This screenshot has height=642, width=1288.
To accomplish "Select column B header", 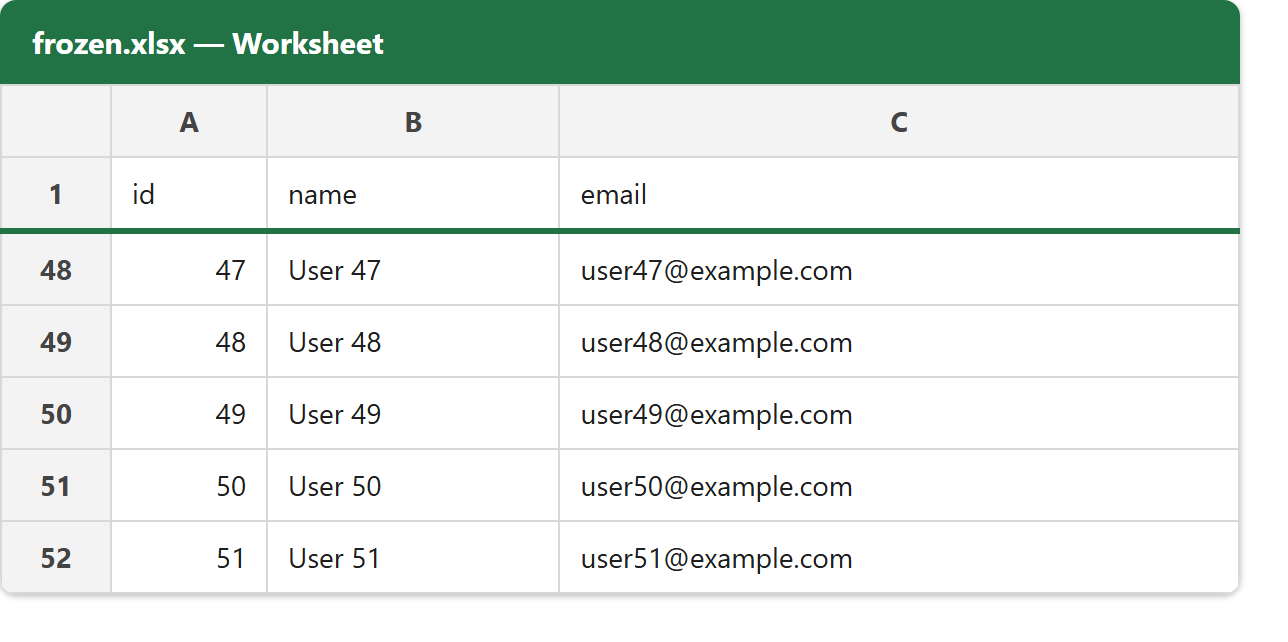I will pyautogui.click(x=413, y=121).
